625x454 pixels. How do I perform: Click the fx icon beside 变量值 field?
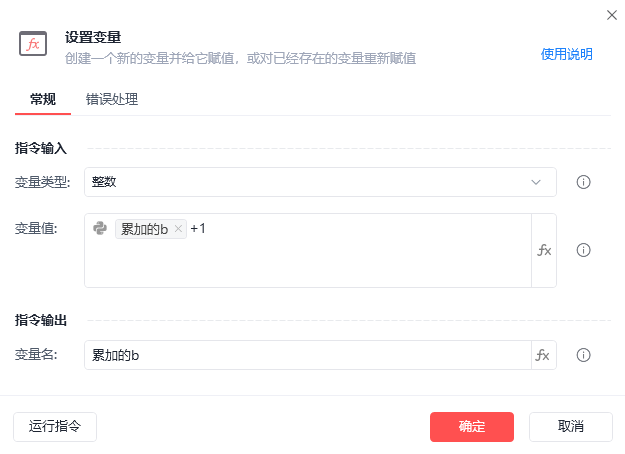tap(544, 250)
